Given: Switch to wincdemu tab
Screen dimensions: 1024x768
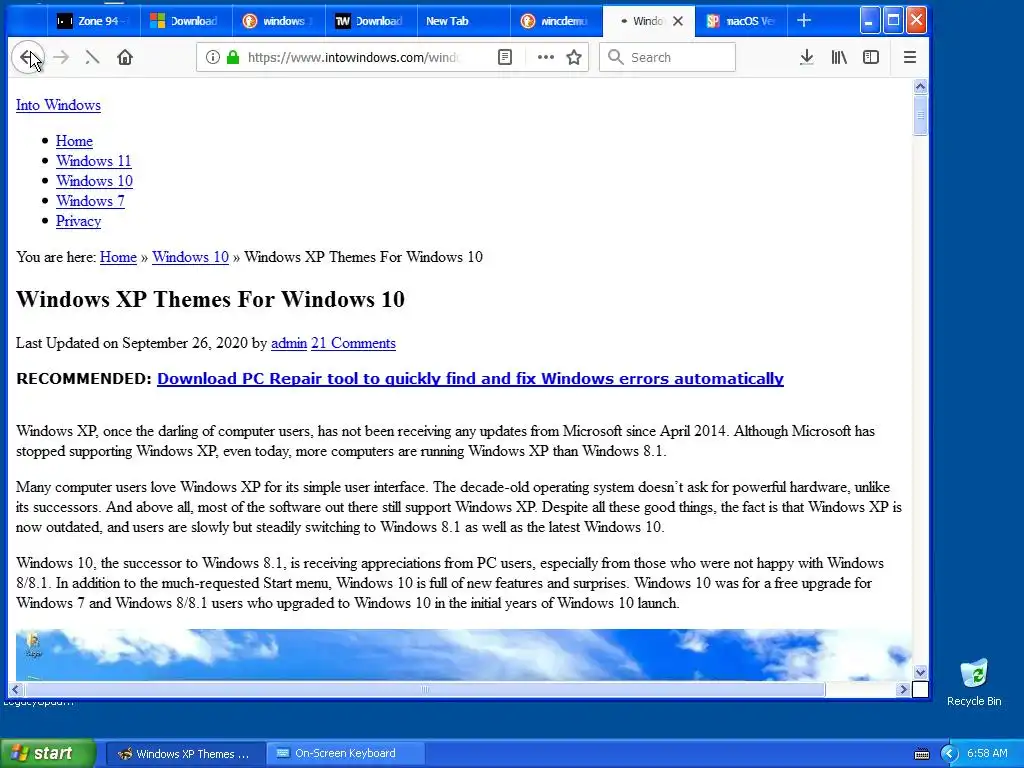Looking at the screenshot, I should click(x=556, y=21).
